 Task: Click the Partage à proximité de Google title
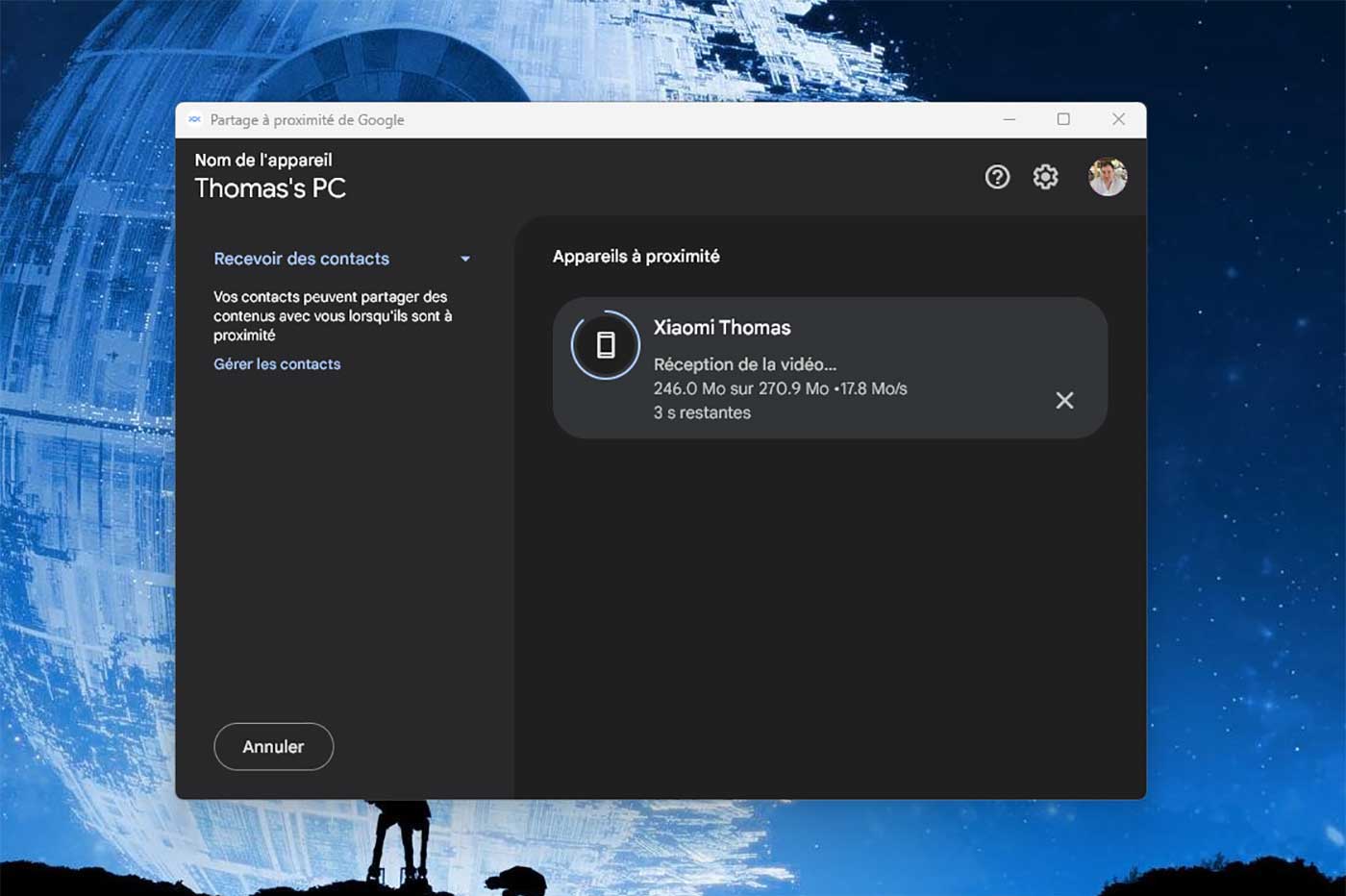pyautogui.click(x=307, y=120)
